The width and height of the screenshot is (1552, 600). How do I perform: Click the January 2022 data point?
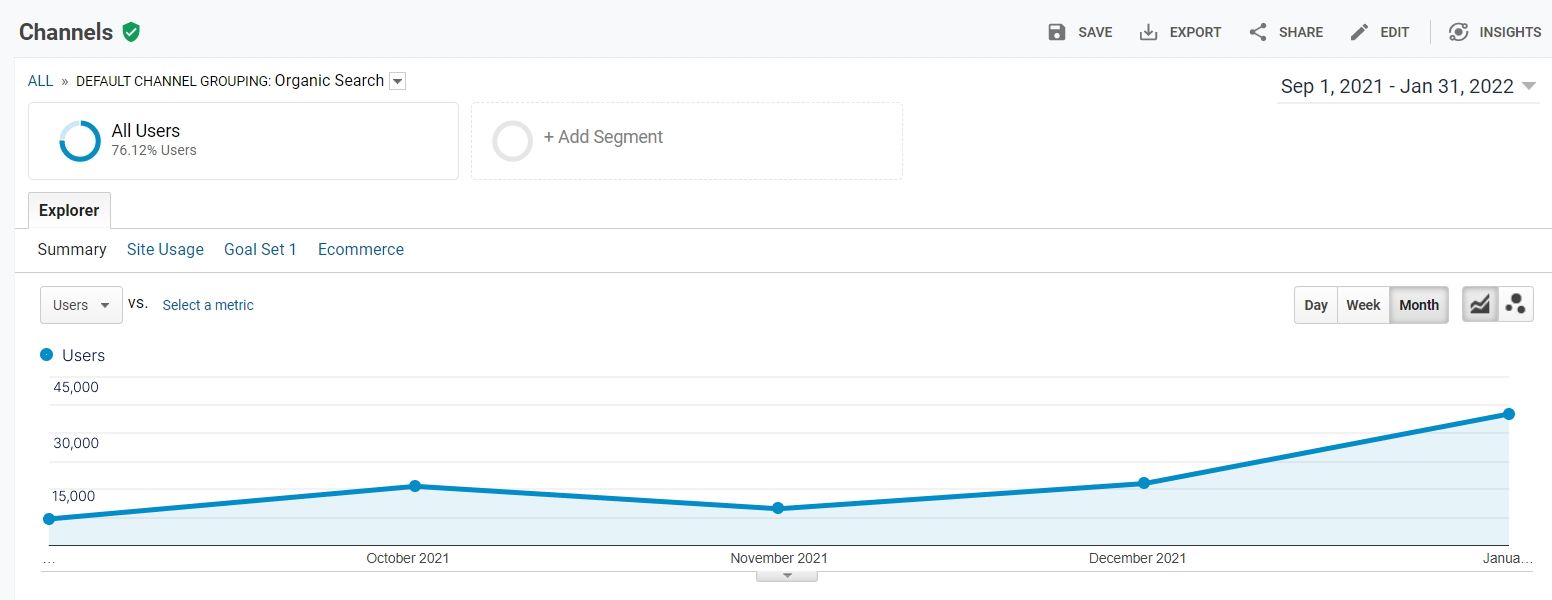[1509, 414]
